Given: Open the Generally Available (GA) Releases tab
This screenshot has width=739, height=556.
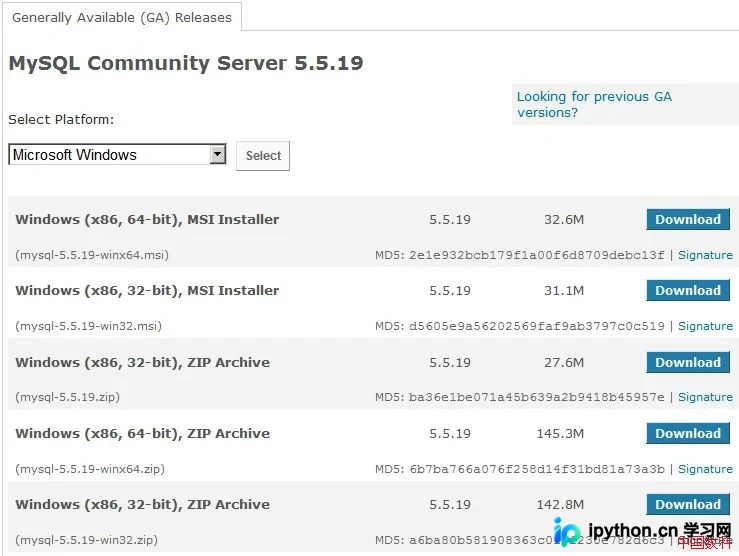Looking at the screenshot, I should [x=122, y=17].
